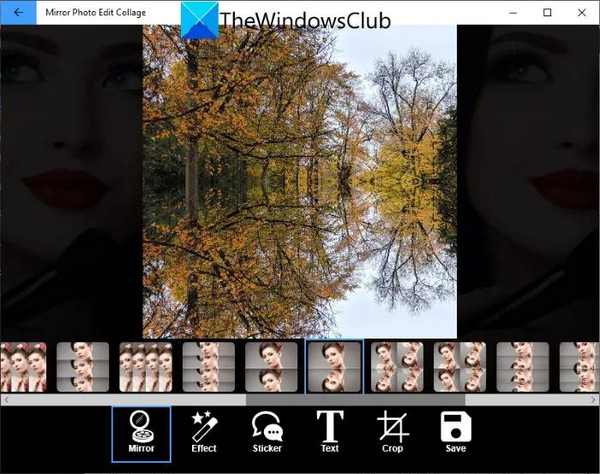Click the right arrow of the layout scrollbar

pyautogui.click(x=593, y=400)
